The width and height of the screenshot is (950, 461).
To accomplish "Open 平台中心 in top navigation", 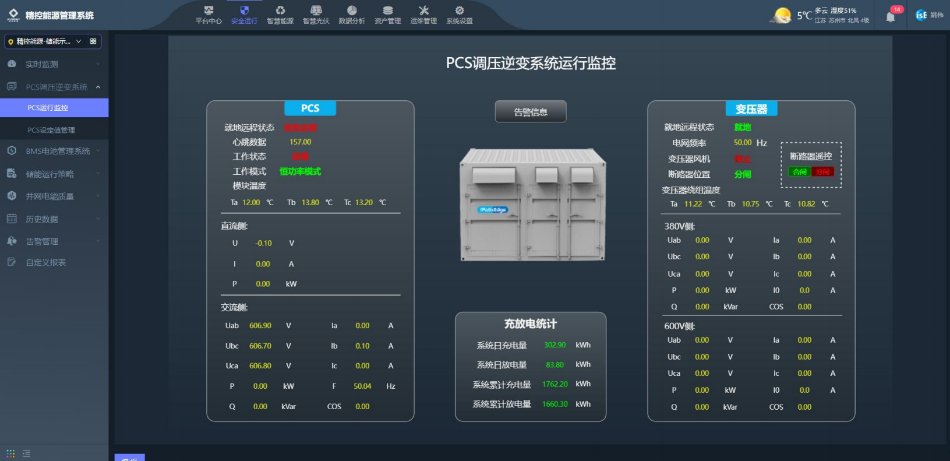I will (207, 14).
